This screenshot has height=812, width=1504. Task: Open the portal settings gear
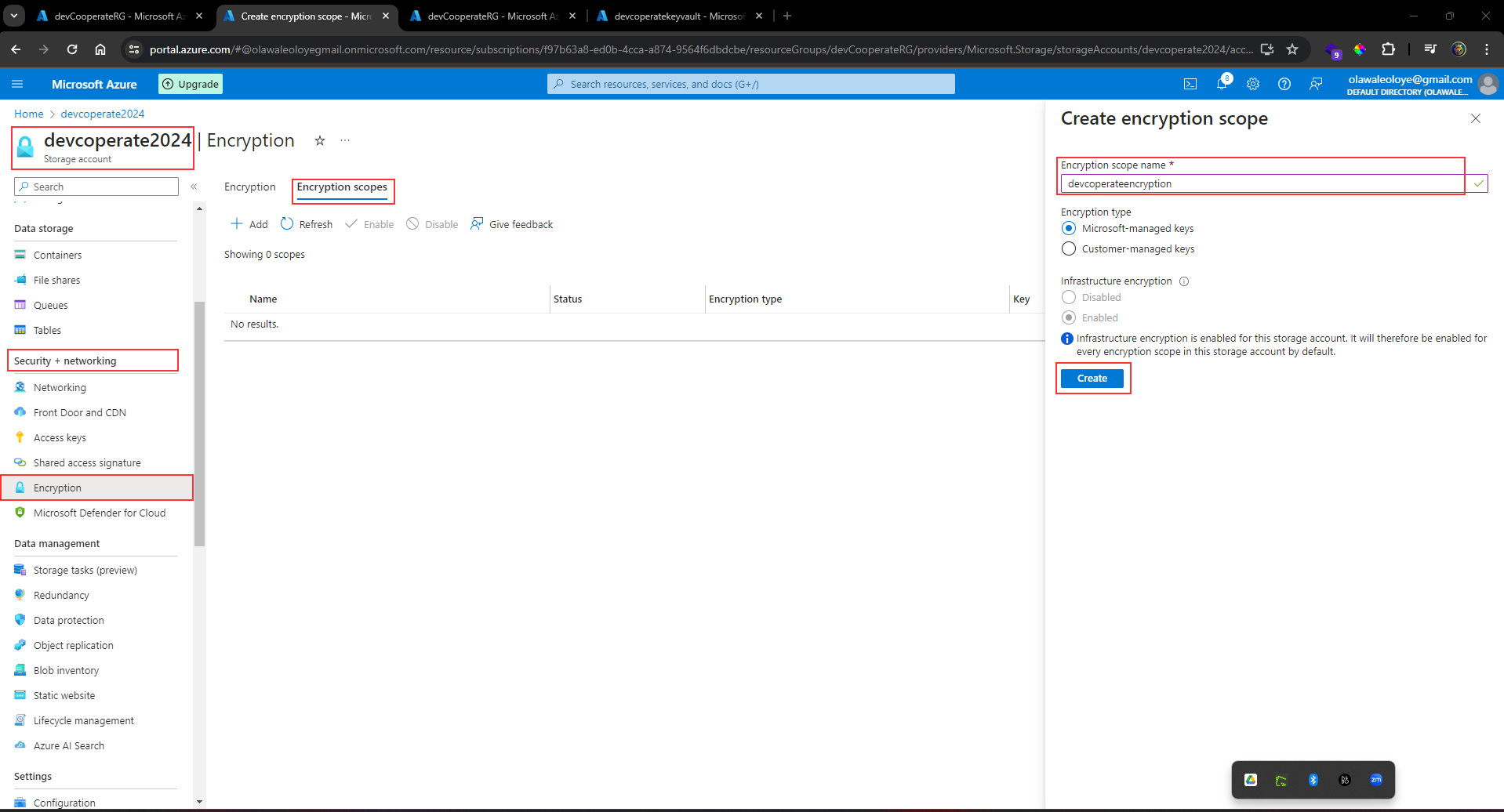(x=1253, y=84)
